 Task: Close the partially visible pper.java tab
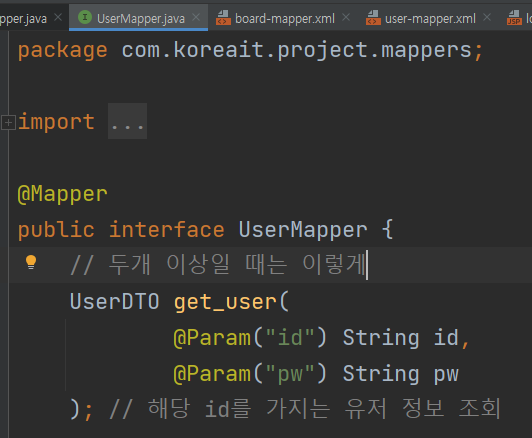[58, 17]
